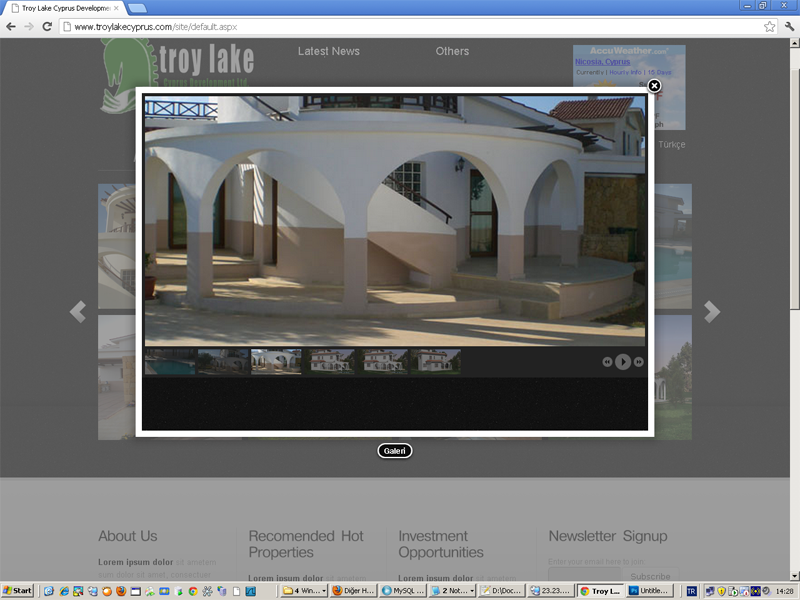Open the Chrome wrench menu
The image size is (800, 600).
789,27
